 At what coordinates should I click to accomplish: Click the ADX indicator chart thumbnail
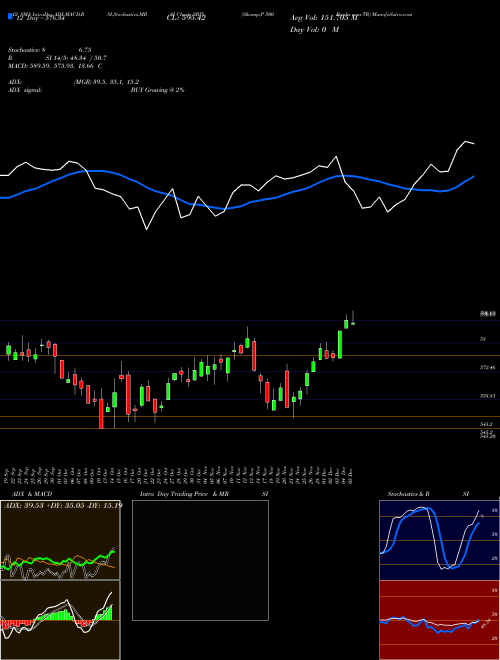(60, 540)
